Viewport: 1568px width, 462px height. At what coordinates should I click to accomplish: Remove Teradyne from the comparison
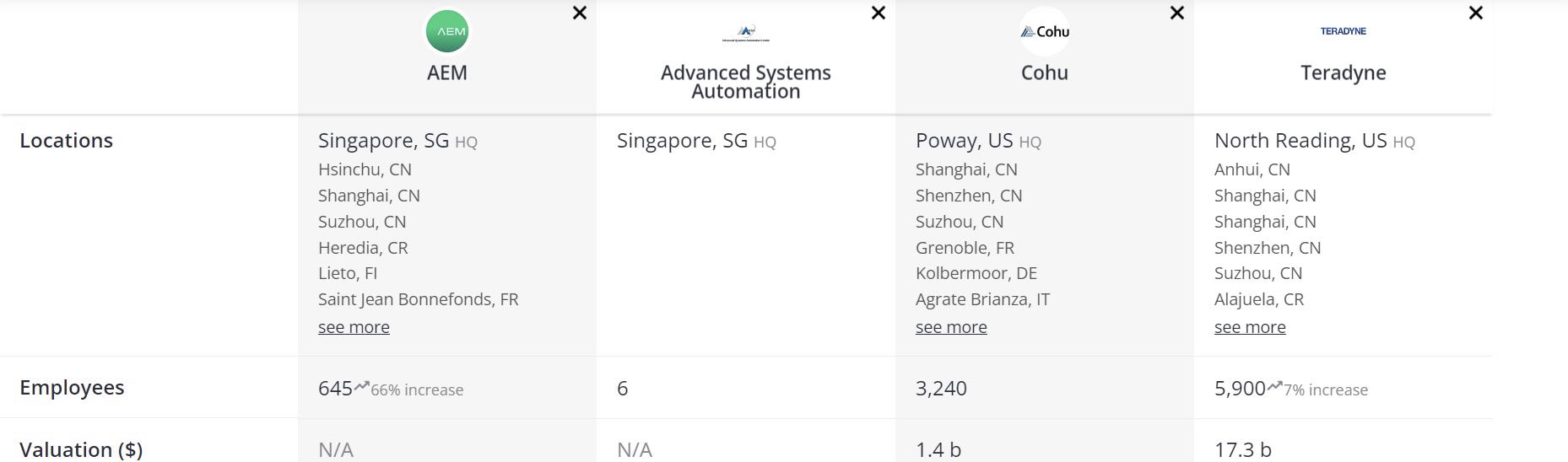1476,13
